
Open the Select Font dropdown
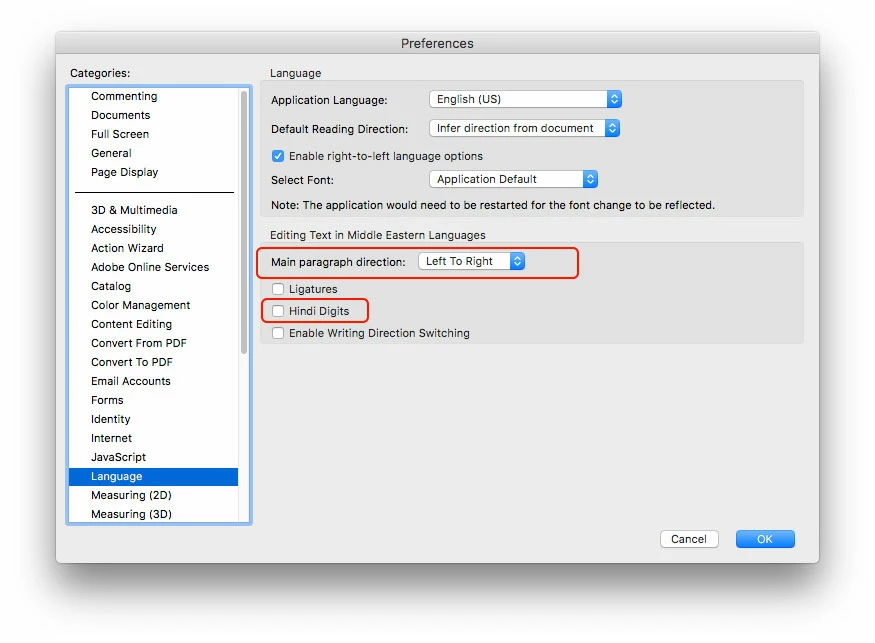point(513,179)
